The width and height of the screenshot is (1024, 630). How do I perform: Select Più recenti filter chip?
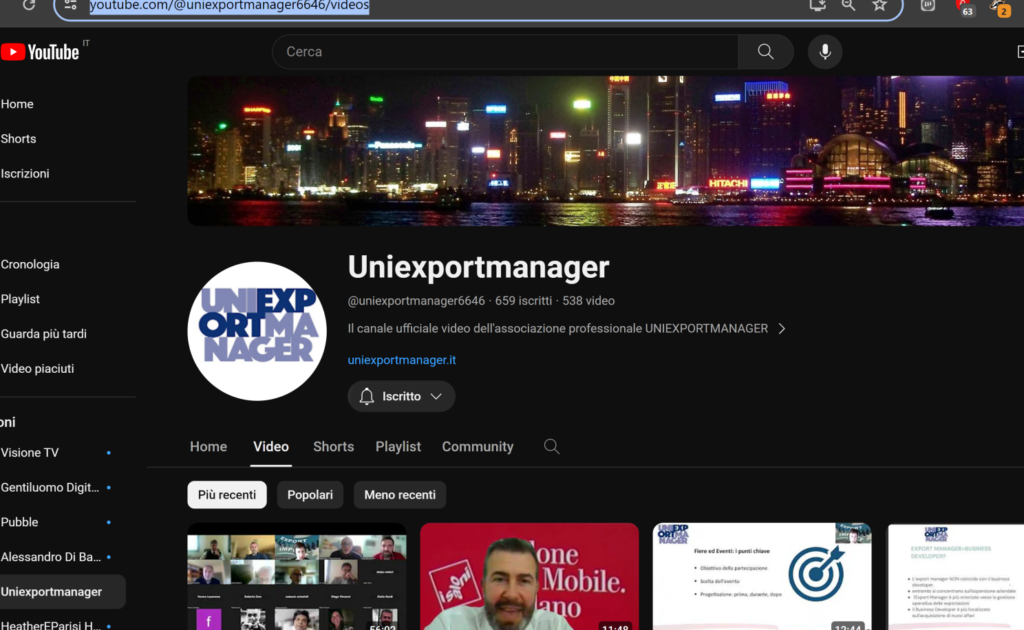pos(227,495)
